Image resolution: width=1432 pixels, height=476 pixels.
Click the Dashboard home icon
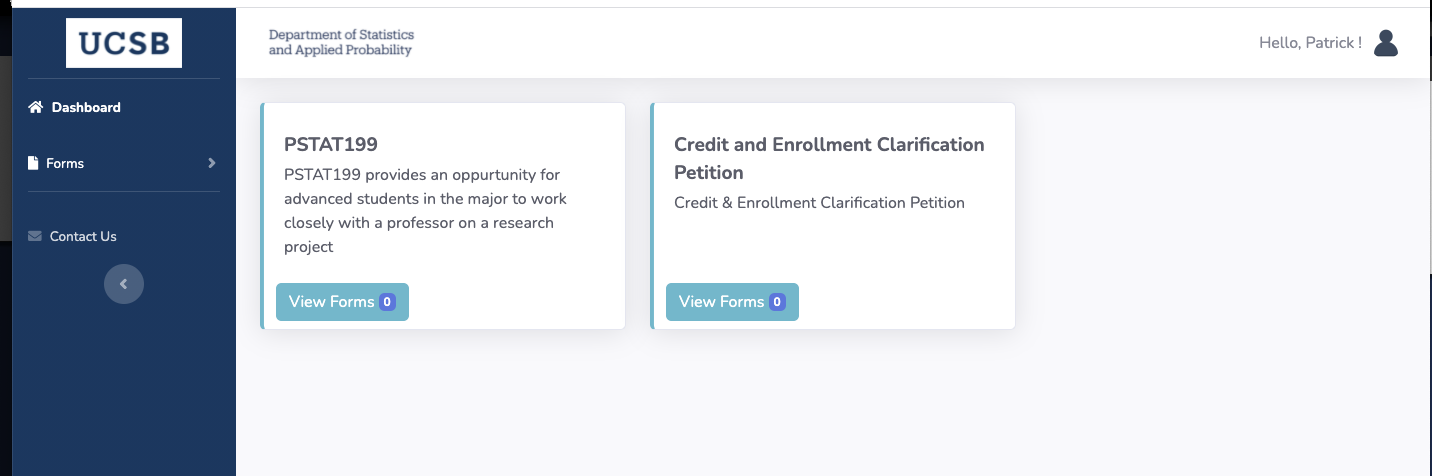(35, 107)
